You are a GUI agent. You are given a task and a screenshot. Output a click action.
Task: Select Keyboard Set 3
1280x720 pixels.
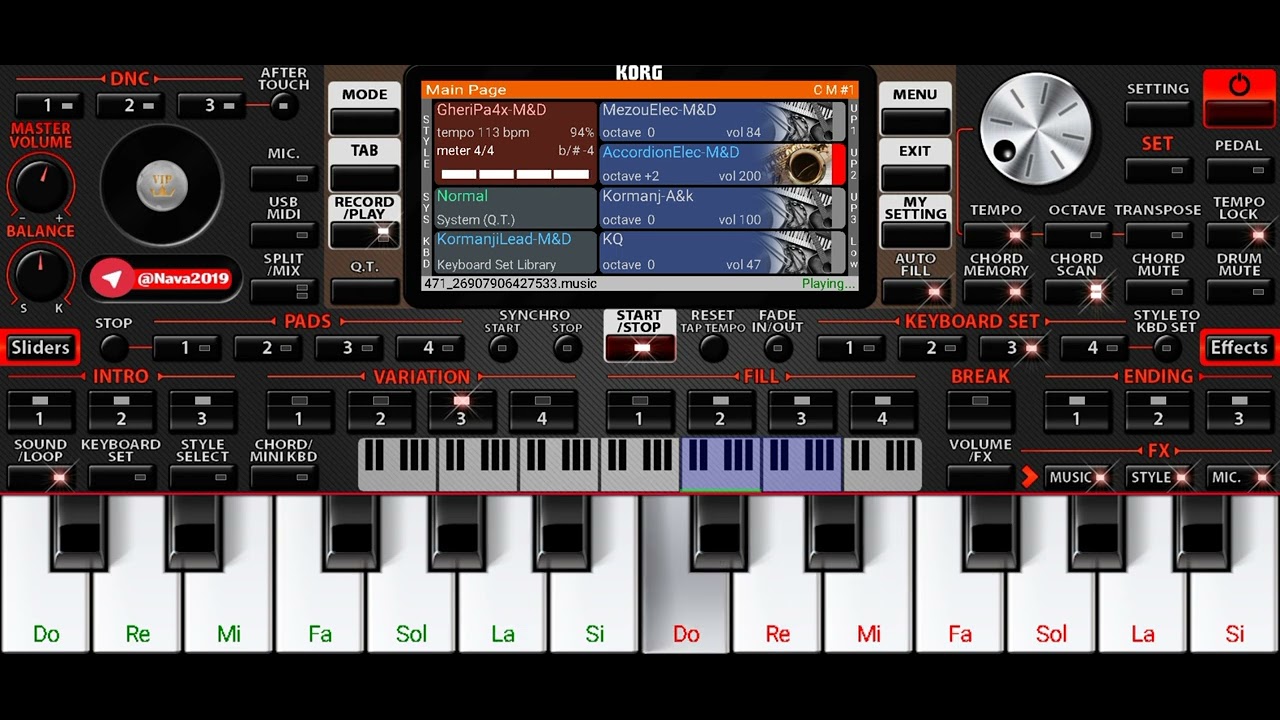point(1013,348)
